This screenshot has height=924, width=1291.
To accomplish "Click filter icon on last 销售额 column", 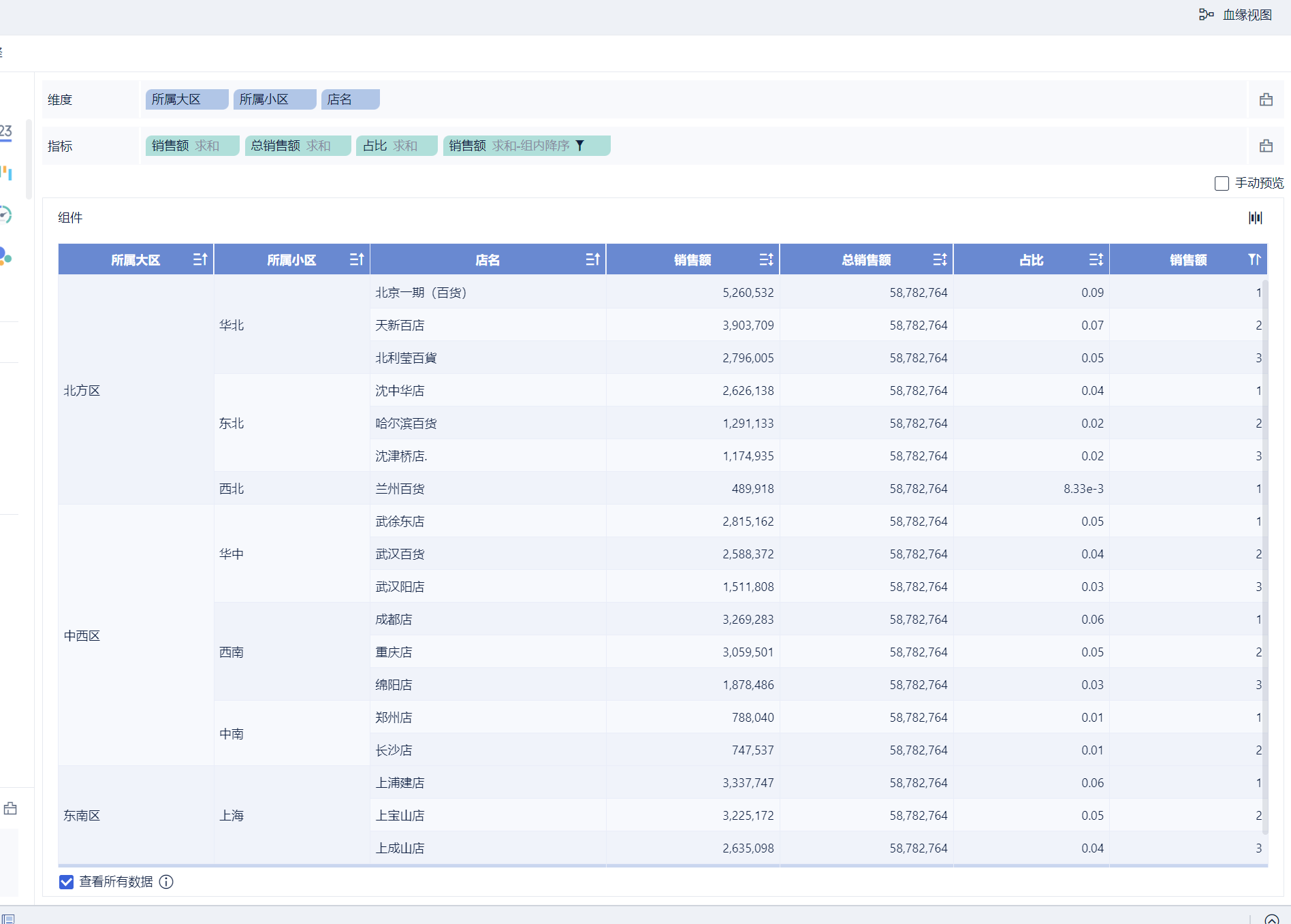I will 1254,259.
